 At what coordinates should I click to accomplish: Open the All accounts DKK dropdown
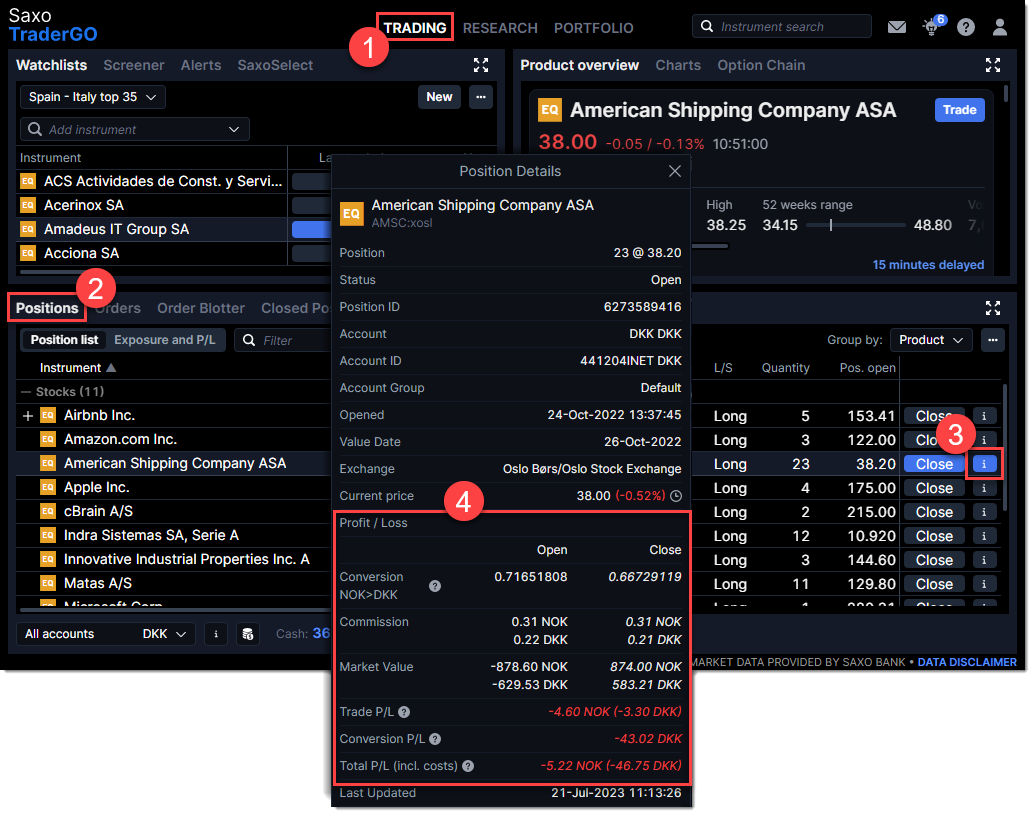(105, 634)
